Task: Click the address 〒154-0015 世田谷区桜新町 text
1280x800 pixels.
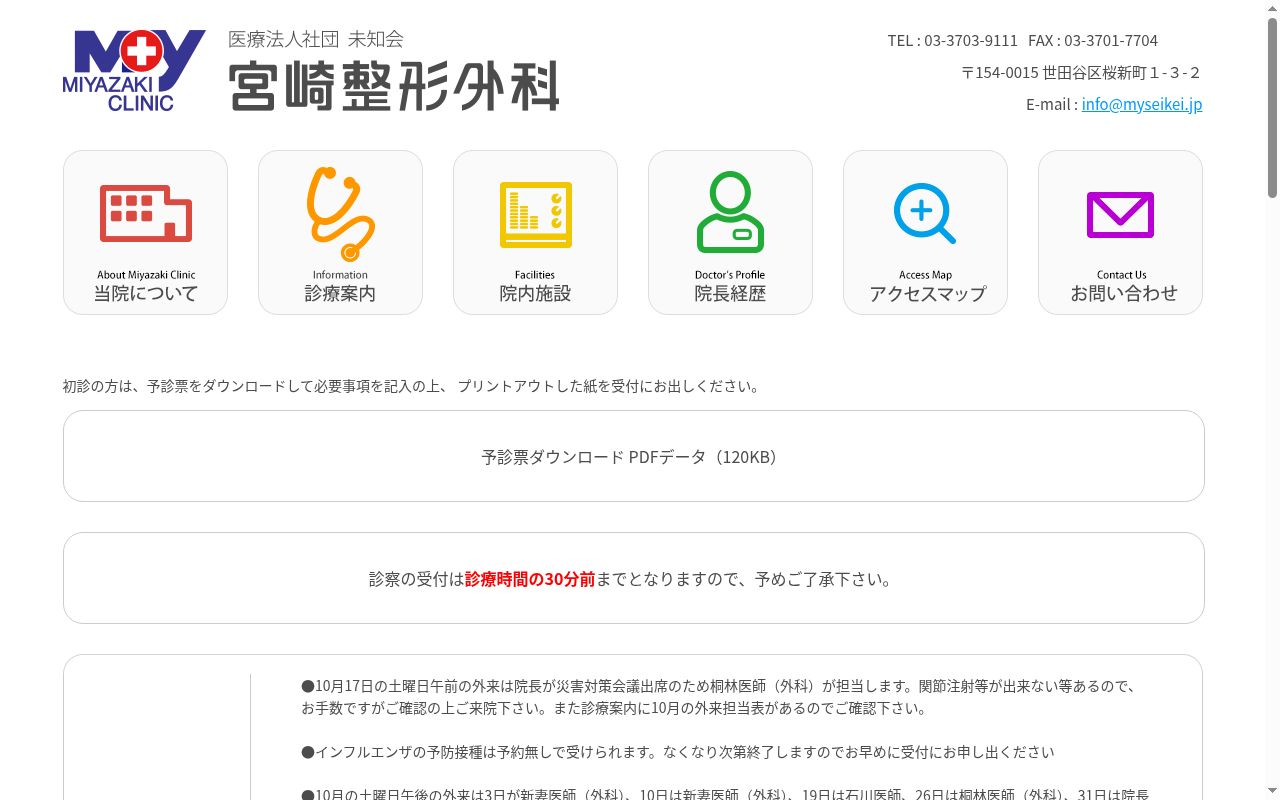Action: point(1081,72)
